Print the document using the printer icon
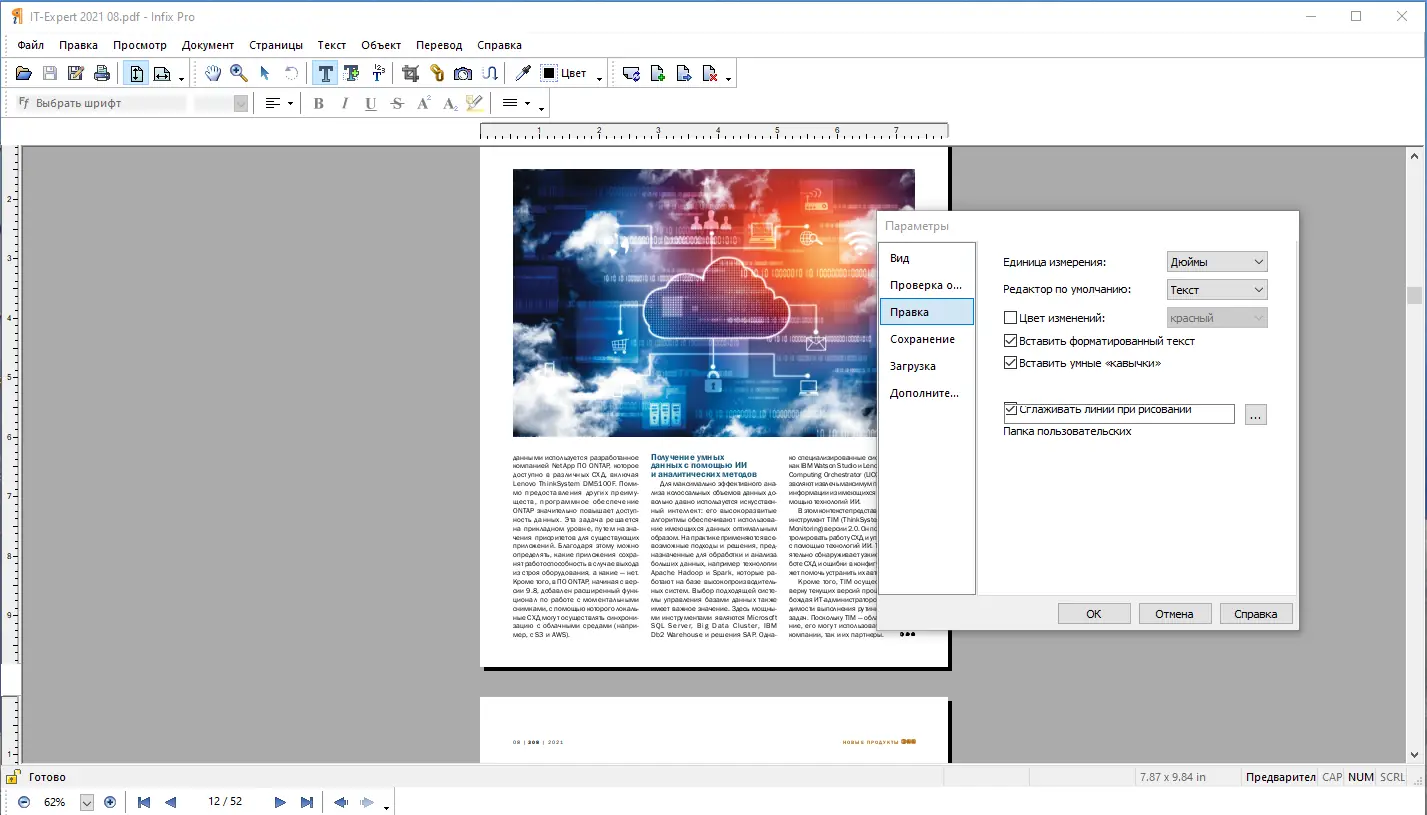The height and width of the screenshot is (815, 1427). point(102,73)
